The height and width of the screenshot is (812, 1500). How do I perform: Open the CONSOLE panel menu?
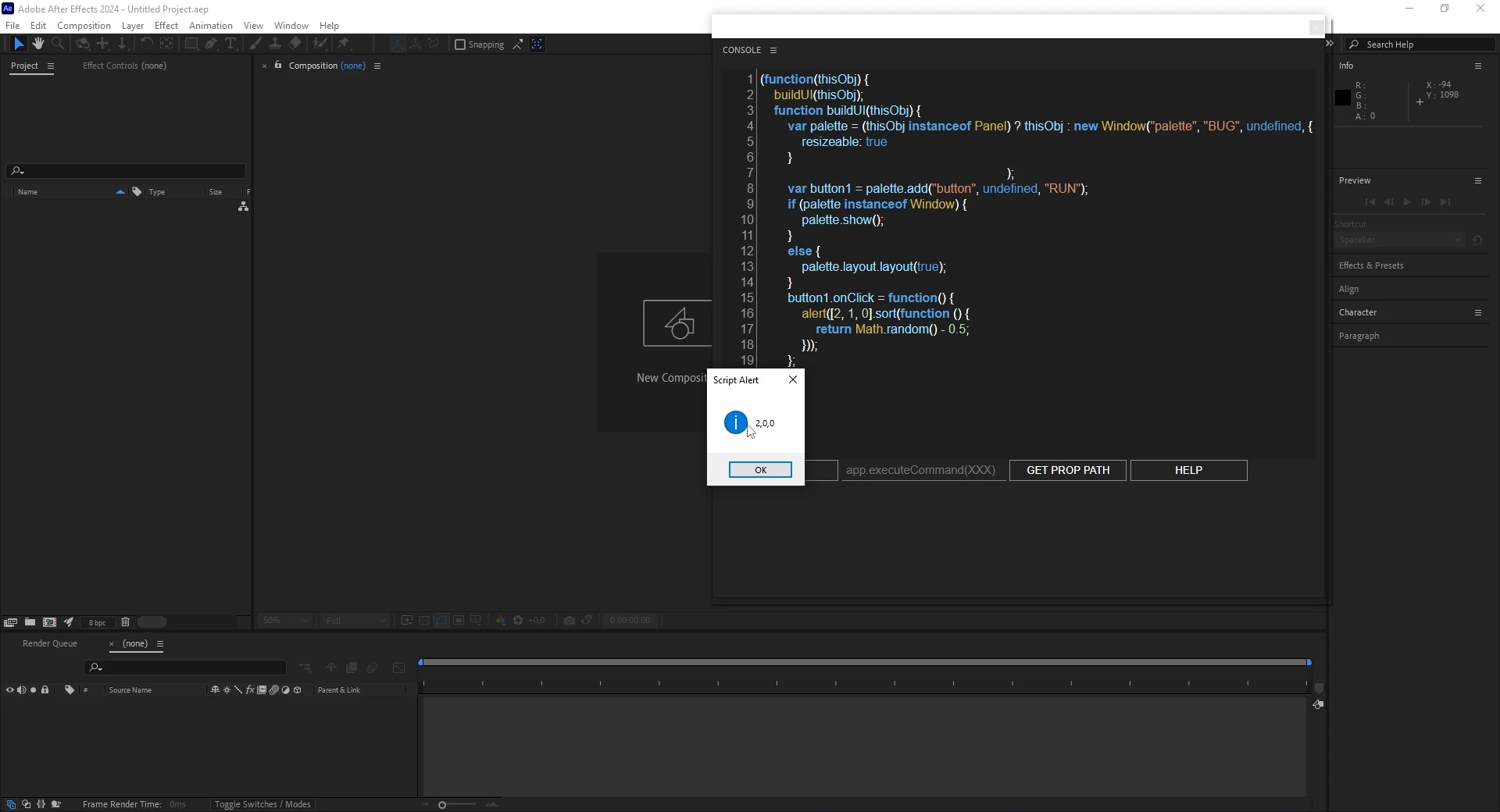pyautogui.click(x=773, y=51)
